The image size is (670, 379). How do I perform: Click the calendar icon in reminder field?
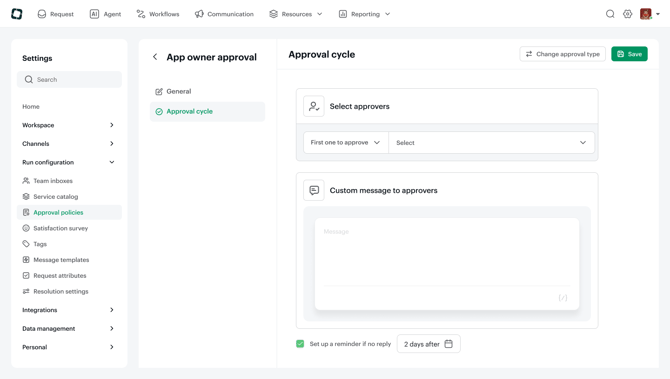coord(448,344)
